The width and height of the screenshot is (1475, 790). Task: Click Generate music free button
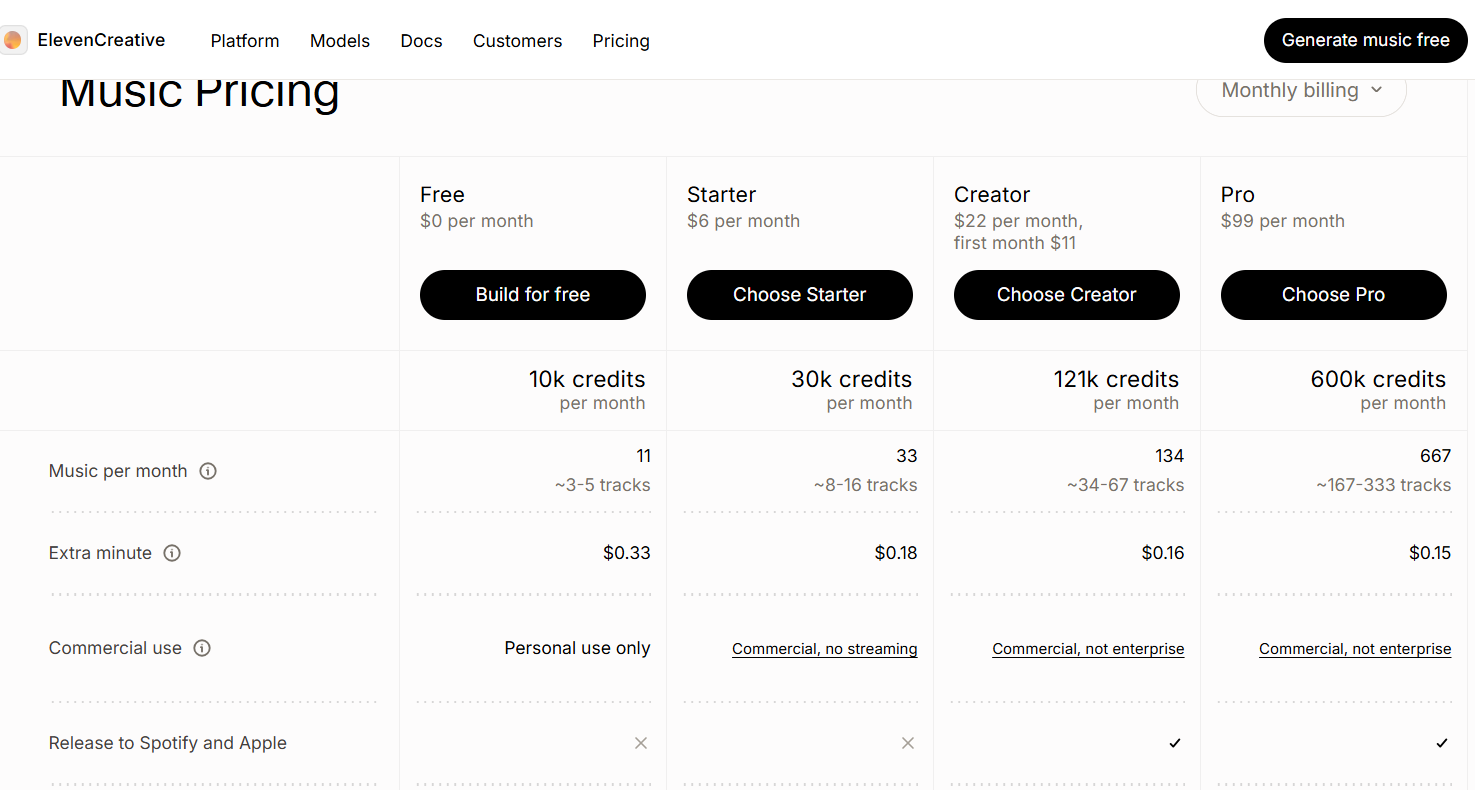1366,40
